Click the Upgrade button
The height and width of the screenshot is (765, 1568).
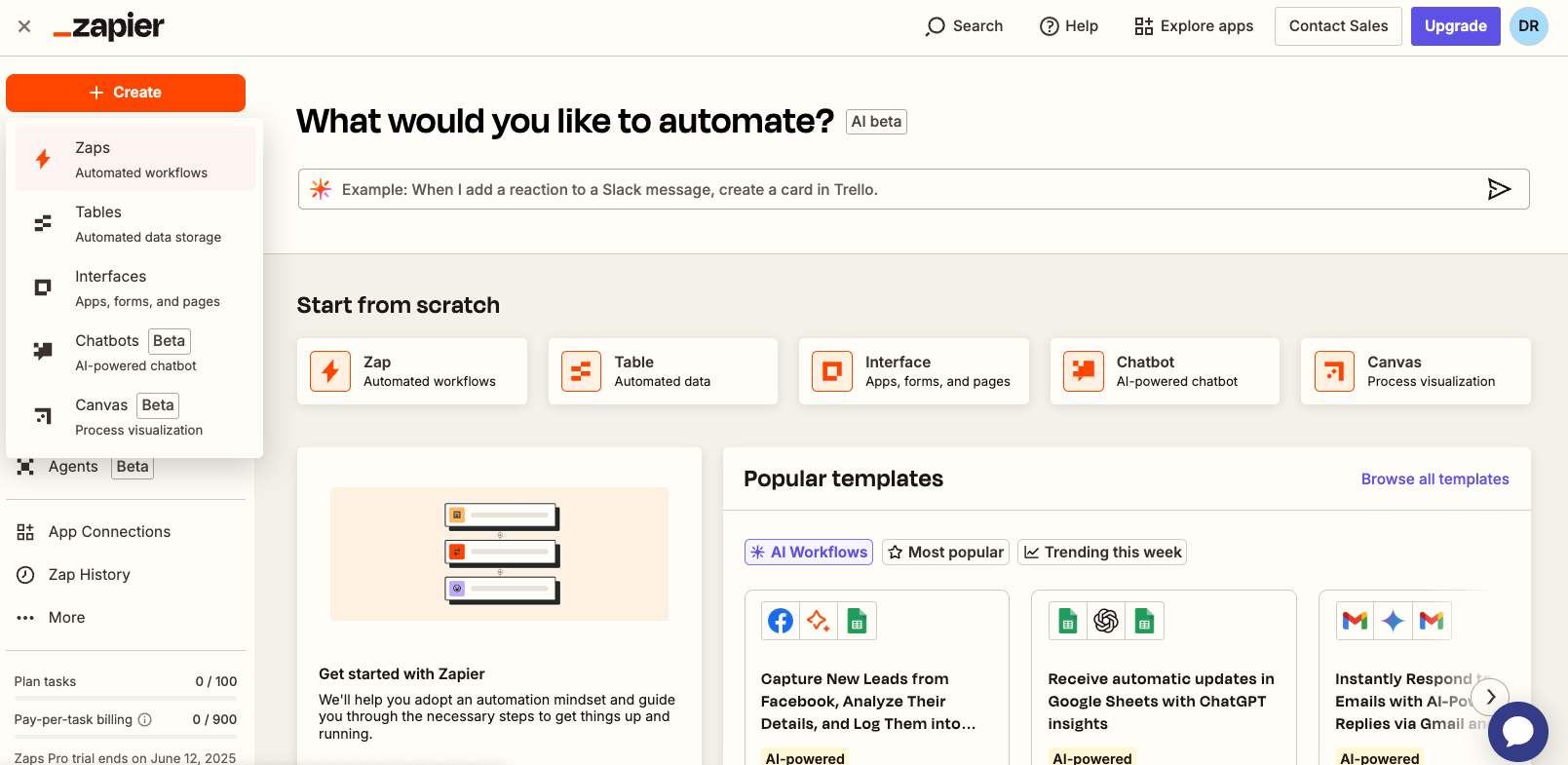(1455, 26)
